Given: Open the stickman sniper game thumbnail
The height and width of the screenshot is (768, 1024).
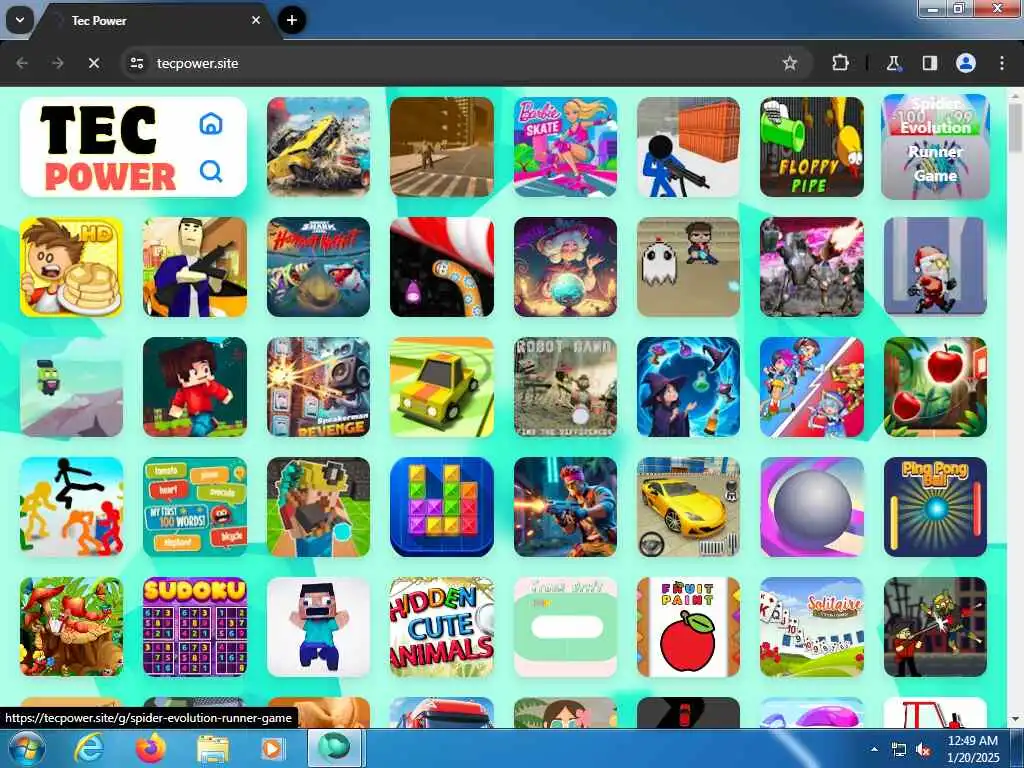Looking at the screenshot, I should tap(688, 147).
